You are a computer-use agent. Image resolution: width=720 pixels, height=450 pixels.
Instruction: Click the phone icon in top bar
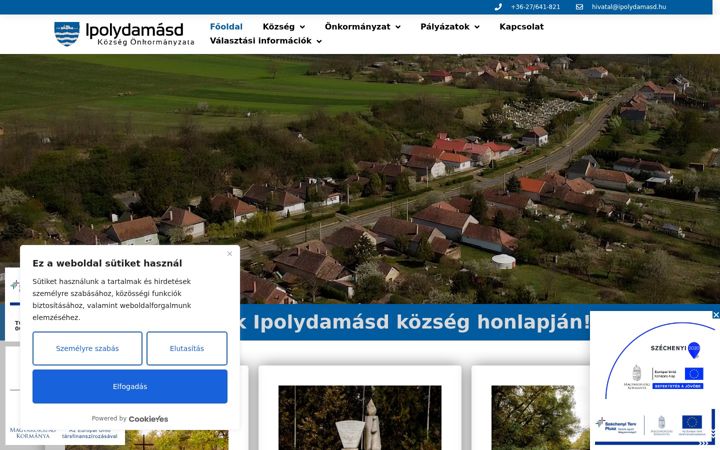tap(498, 7)
